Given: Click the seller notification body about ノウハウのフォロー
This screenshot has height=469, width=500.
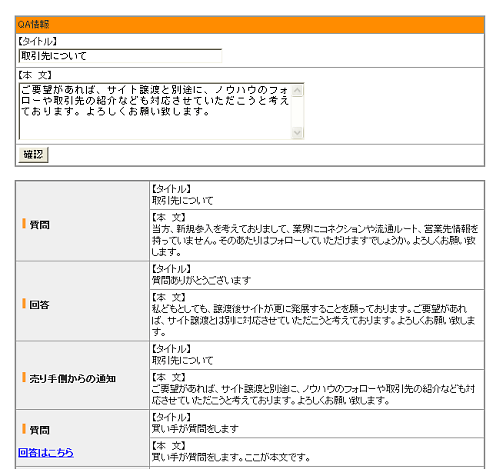Looking at the screenshot, I should click(x=313, y=395).
